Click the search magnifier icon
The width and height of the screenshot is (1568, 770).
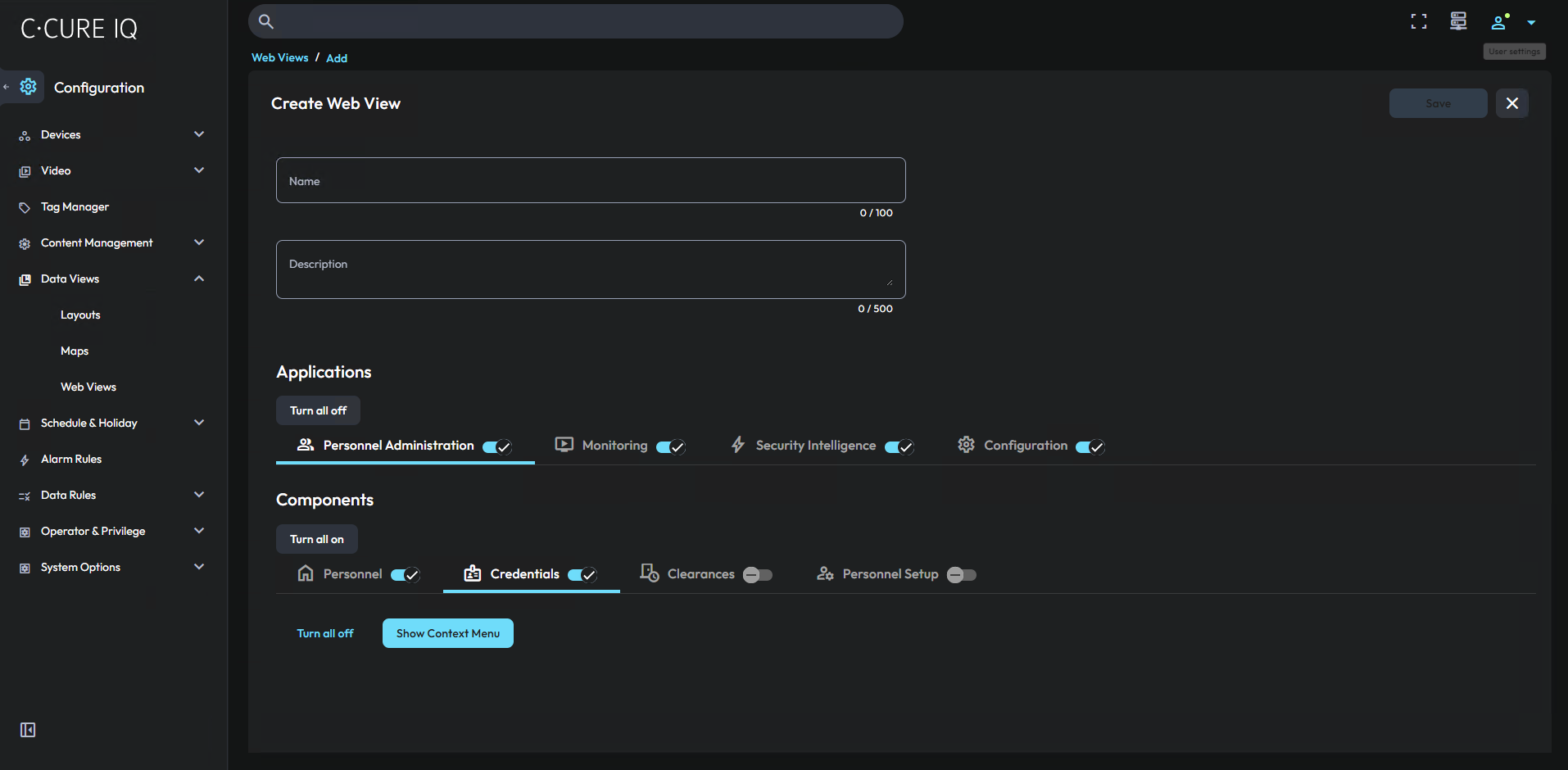pyautogui.click(x=266, y=21)
